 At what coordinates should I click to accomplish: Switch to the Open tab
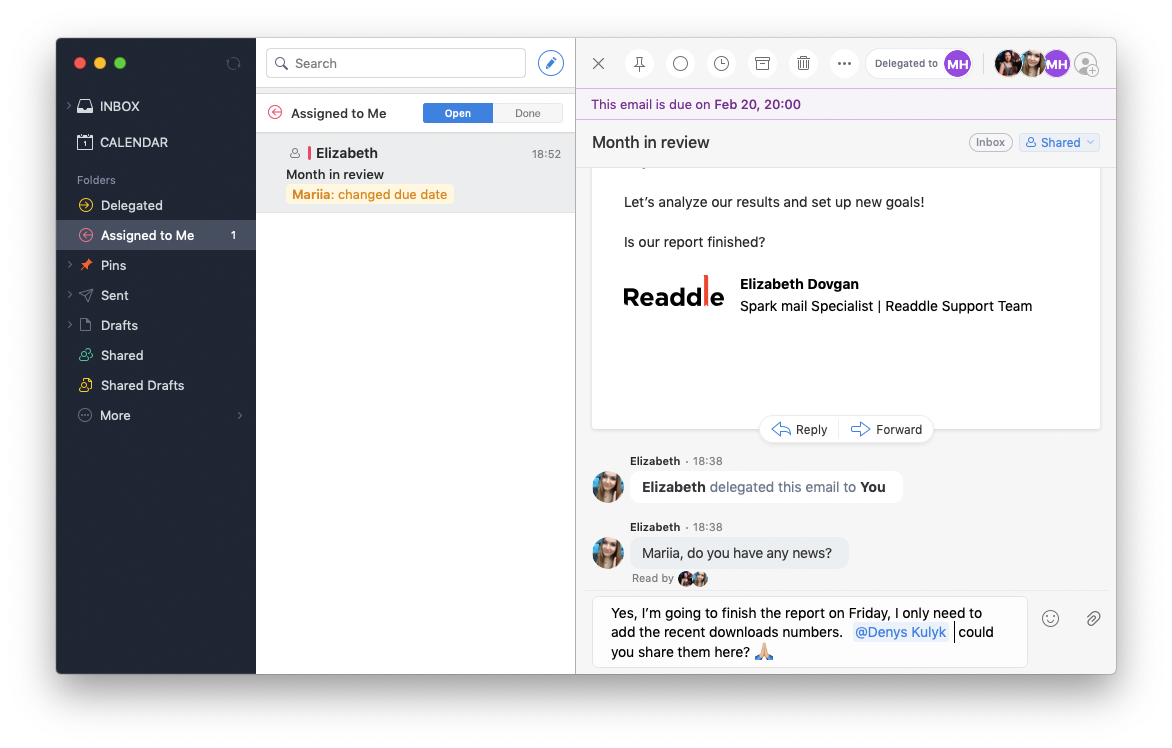click(x=457, y=114)
